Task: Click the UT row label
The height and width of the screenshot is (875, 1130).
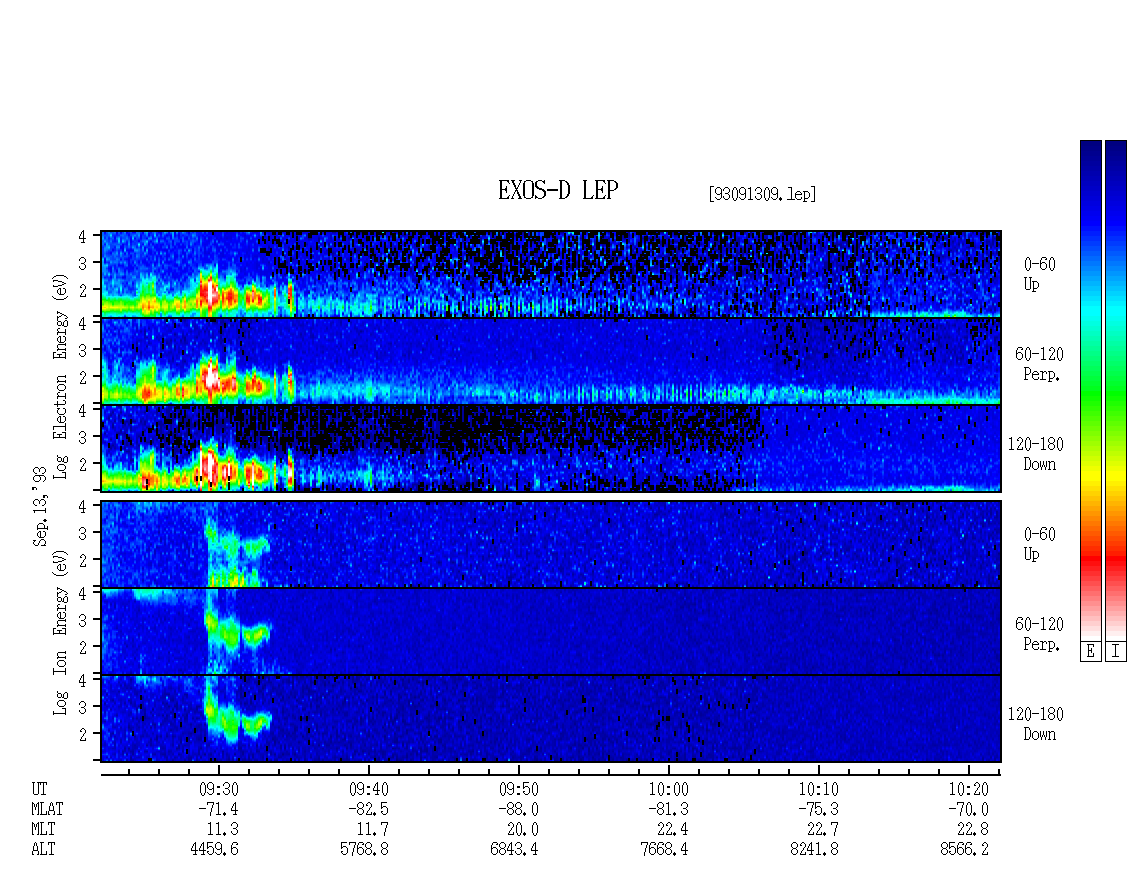Action: [x=39, y=789]
